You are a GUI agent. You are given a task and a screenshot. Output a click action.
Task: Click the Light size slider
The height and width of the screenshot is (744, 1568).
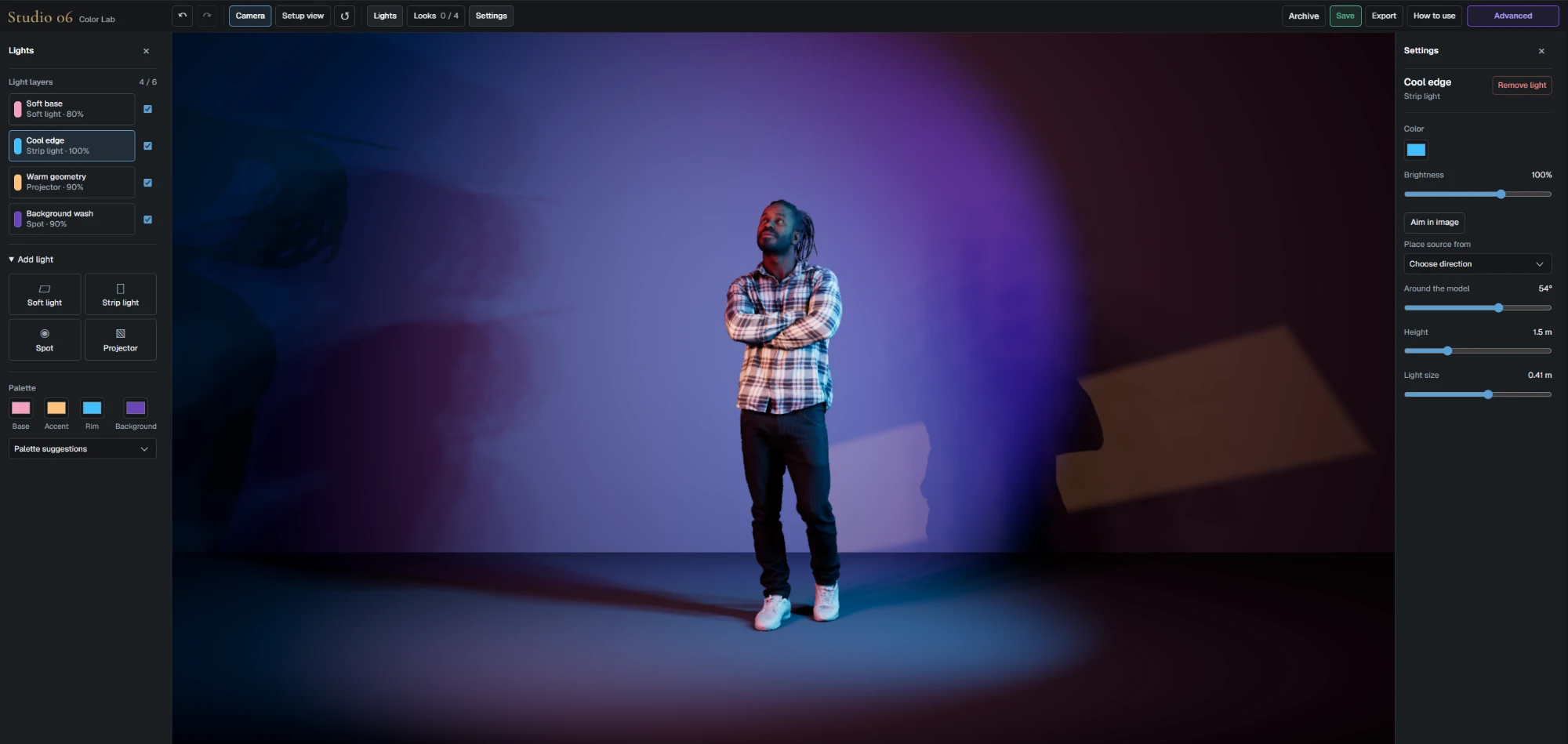coord(1478,394)
